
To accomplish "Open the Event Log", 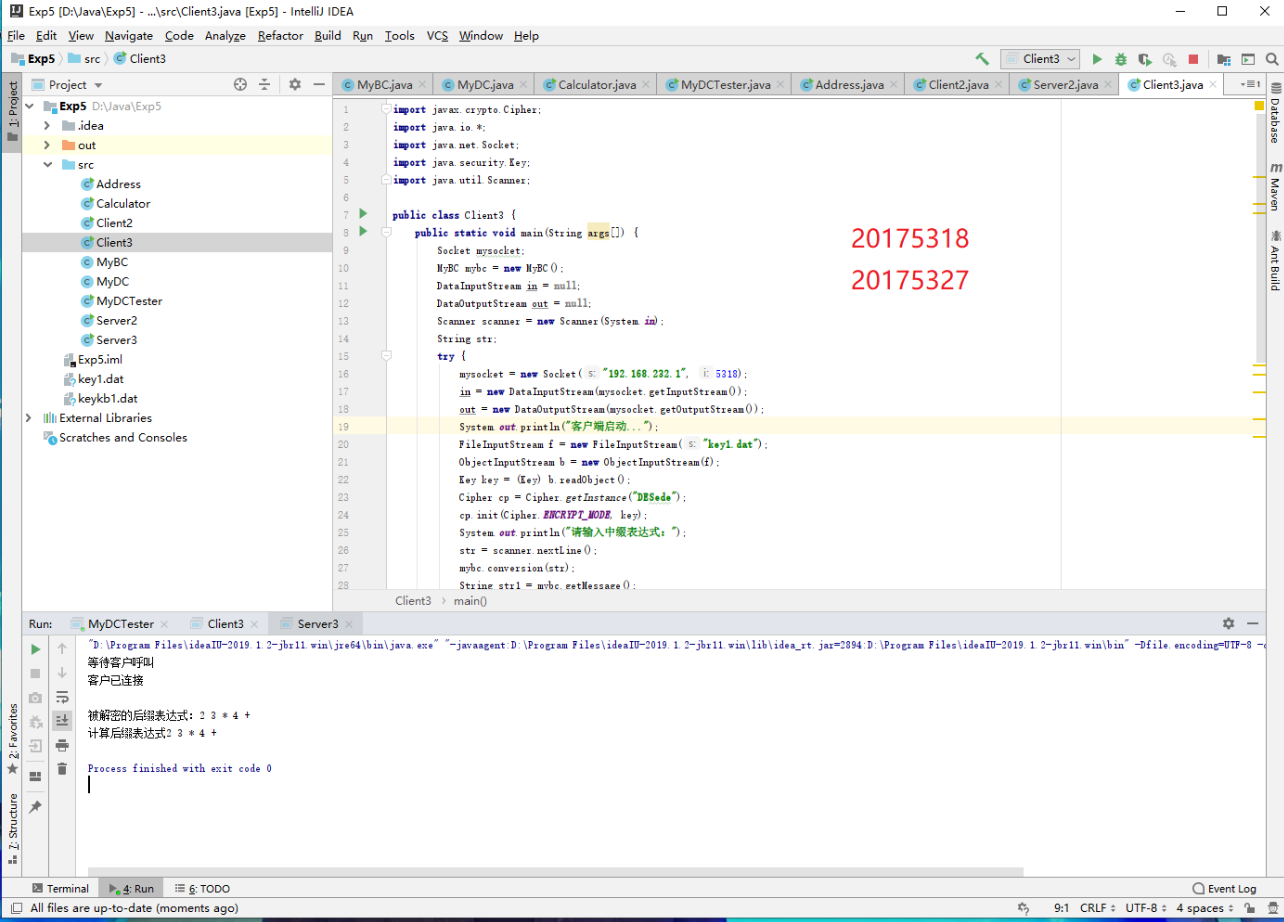I will click(x=1225, y=888).
